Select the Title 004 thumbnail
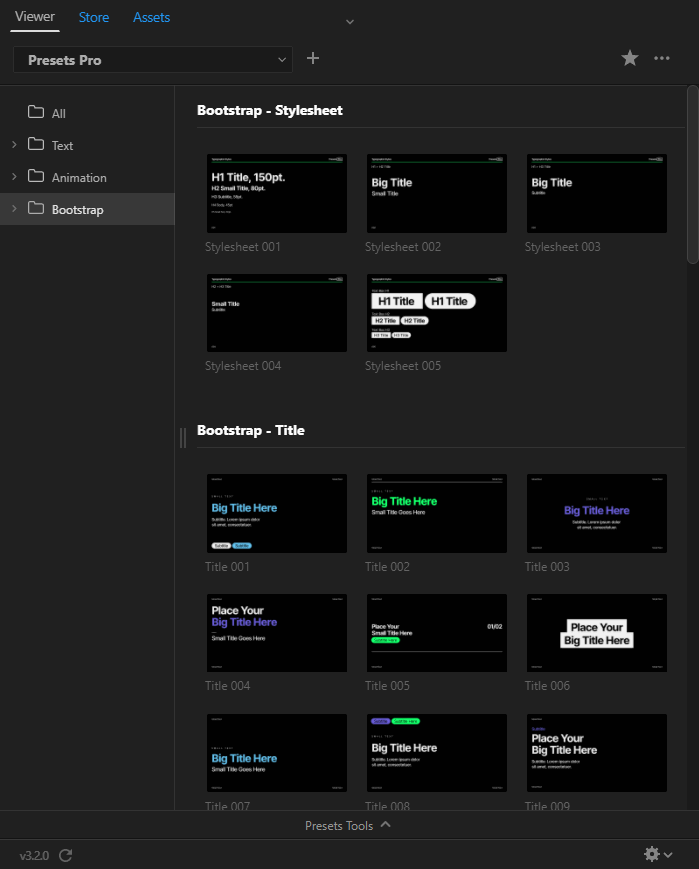 277,633
